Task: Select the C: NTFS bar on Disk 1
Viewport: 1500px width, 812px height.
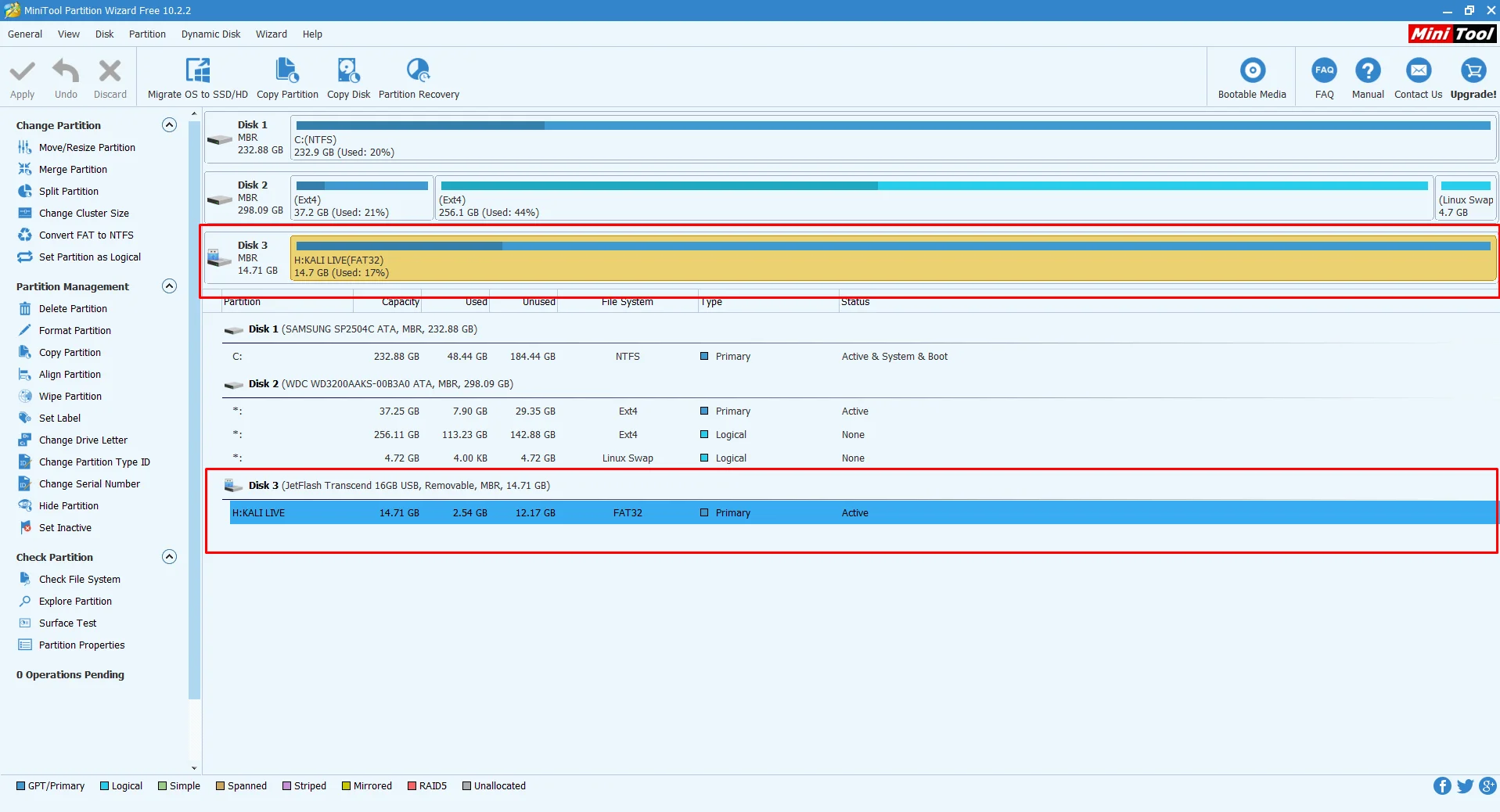Action: 892,138
